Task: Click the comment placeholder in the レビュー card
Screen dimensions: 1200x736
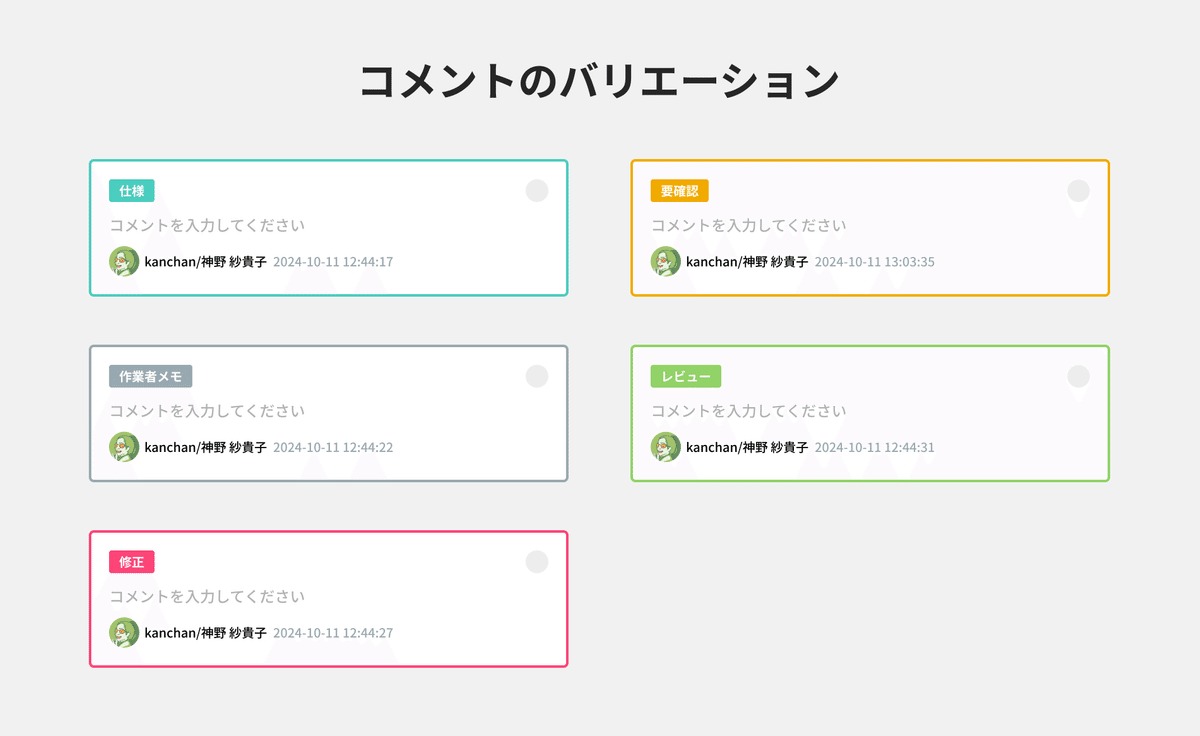Action: pyautogui.click(x=749, y=411)
